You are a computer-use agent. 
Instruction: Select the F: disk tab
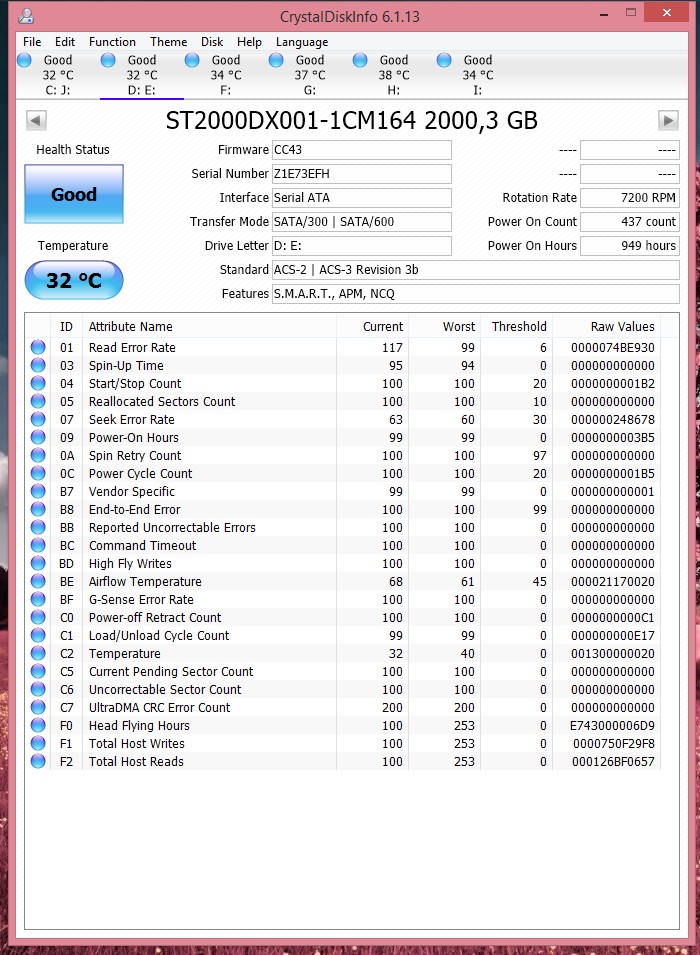[225, 75]
